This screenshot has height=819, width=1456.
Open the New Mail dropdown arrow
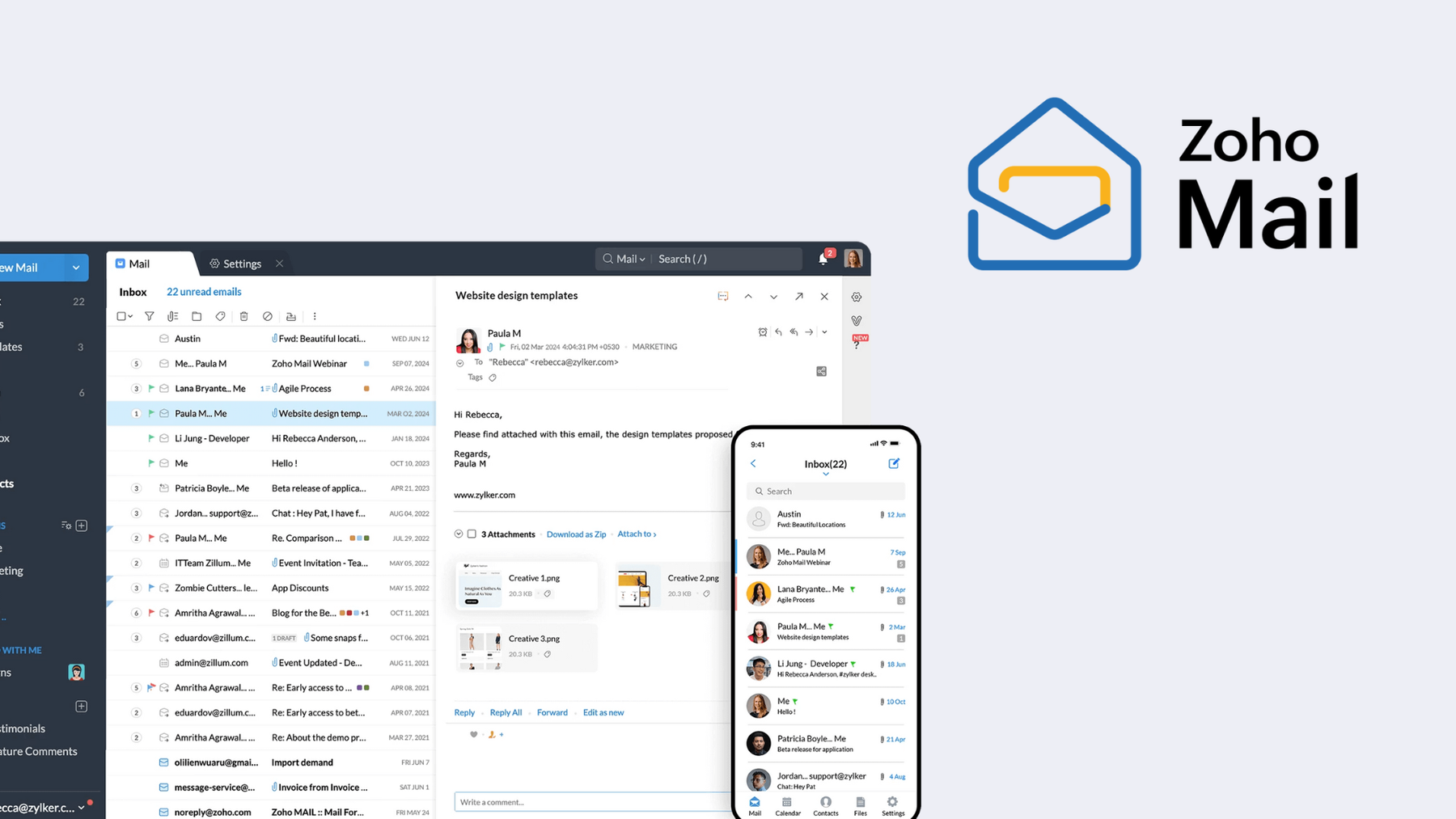[76, 268]
